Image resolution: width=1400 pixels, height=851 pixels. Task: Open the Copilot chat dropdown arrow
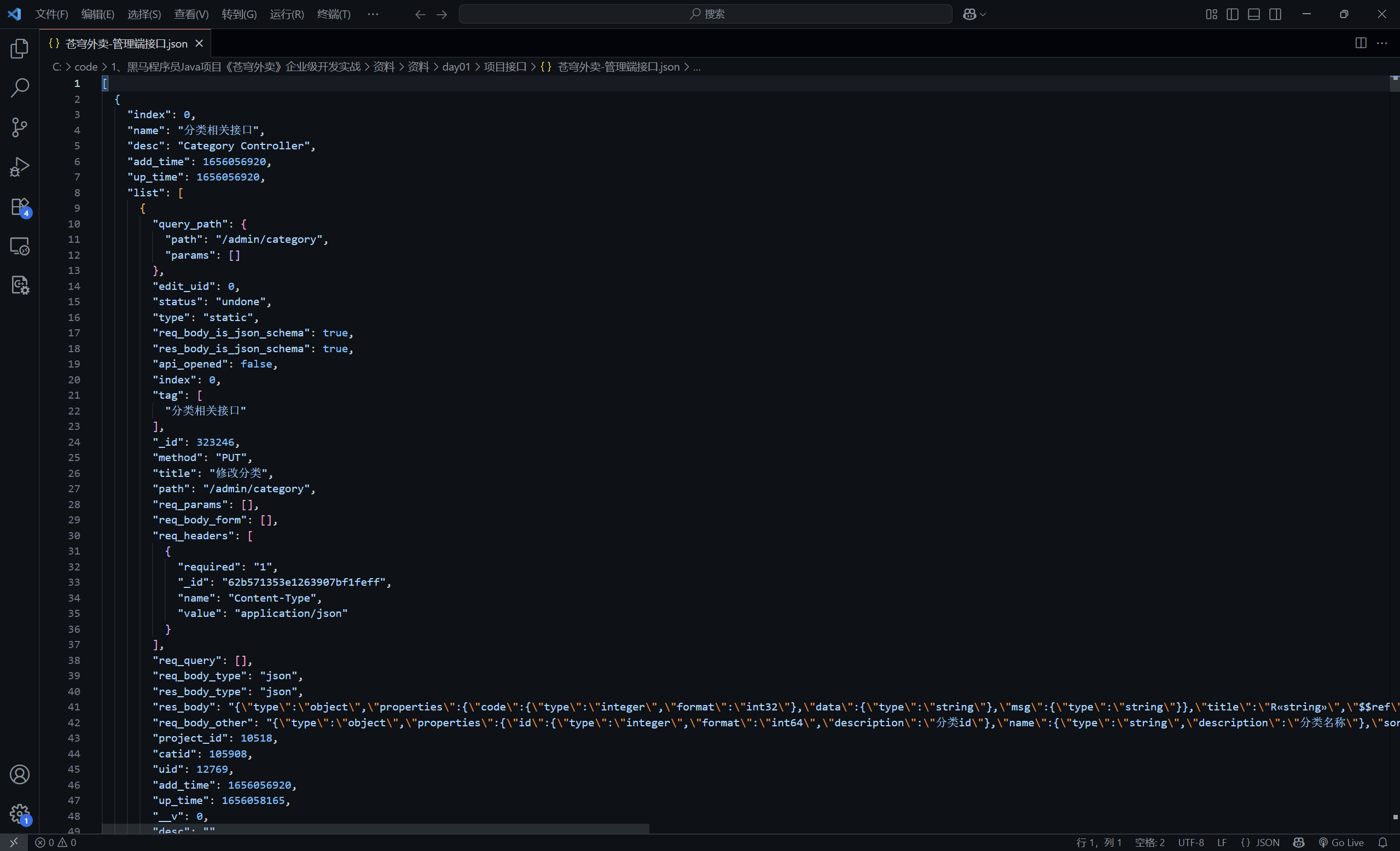click(984, 14)
